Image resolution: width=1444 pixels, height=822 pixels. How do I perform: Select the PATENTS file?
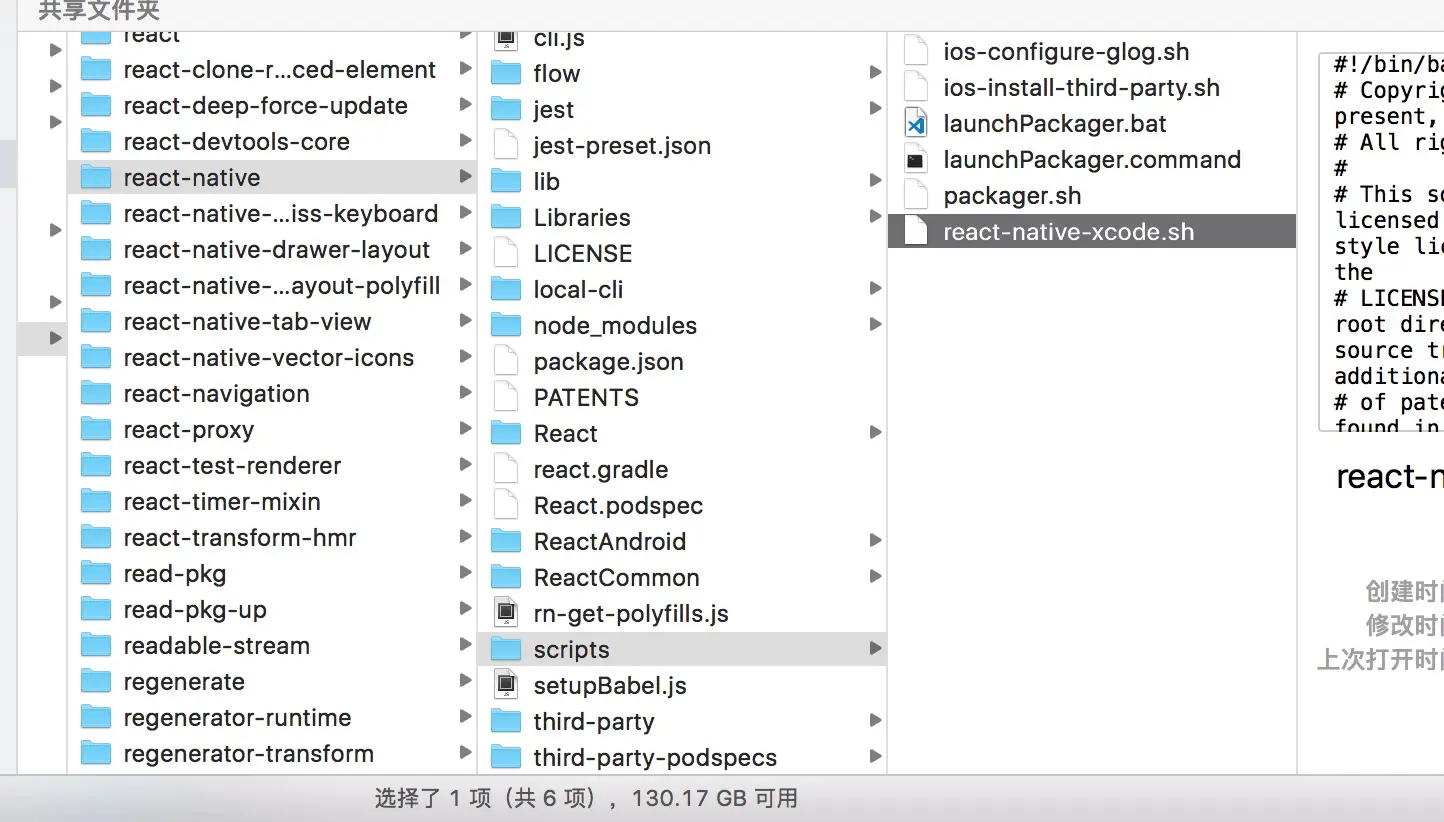682,398
